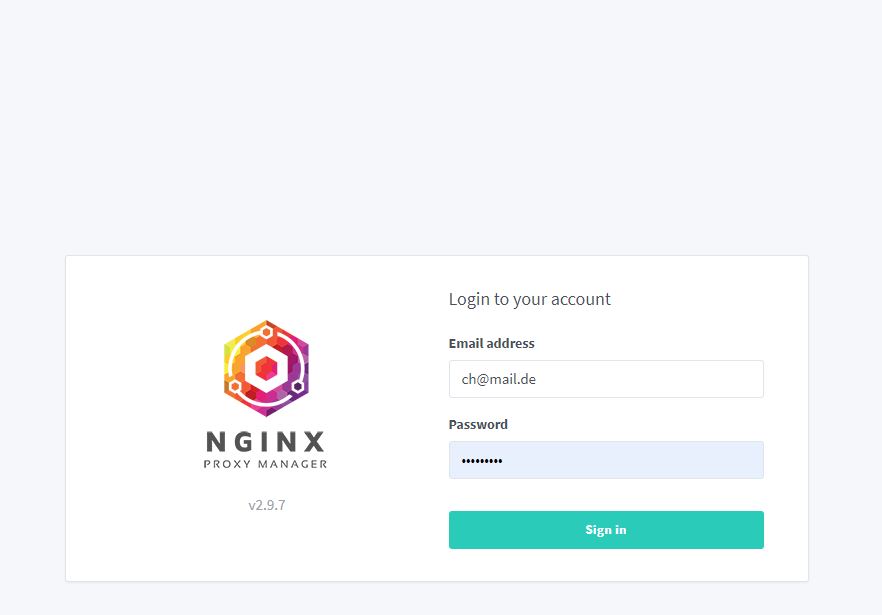Viewport: 882px width, 615px height.
Task: Focus the Password input field
Action: (606, 460)
